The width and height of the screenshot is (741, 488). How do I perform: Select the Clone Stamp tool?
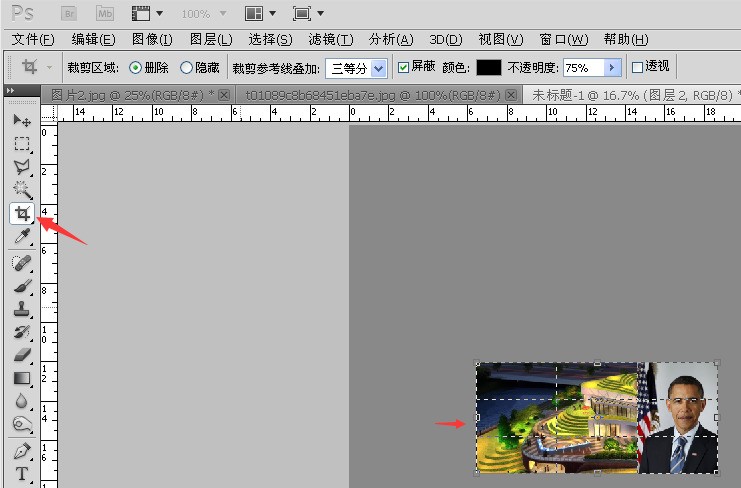pyautogui.click(x=22, y=309)
